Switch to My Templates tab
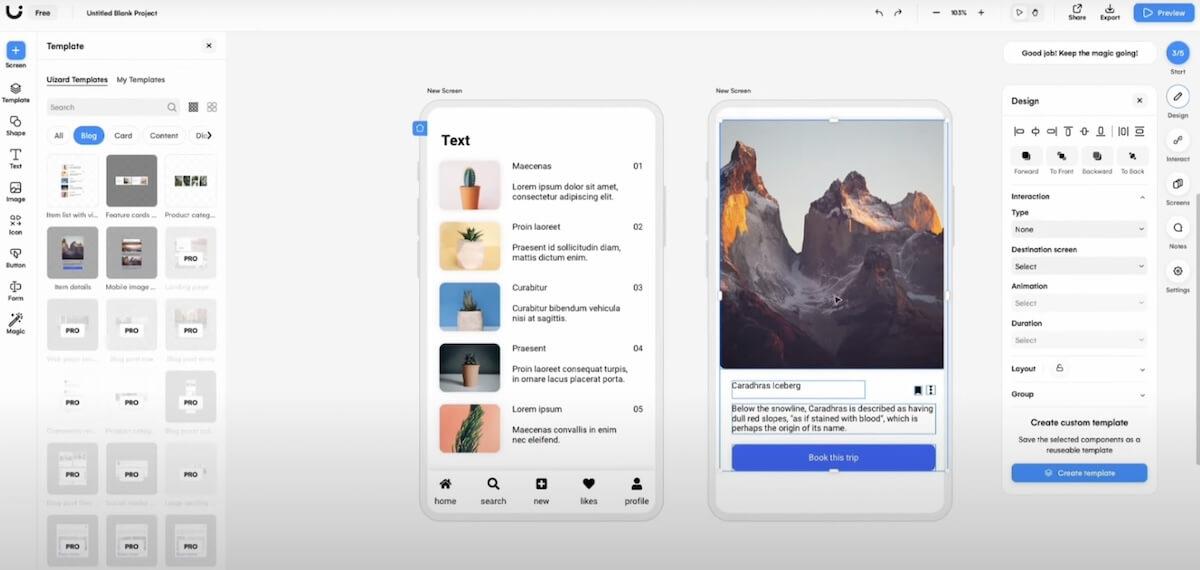The height and width of the screenshot is (570, 1200). [x=141, y=79]
